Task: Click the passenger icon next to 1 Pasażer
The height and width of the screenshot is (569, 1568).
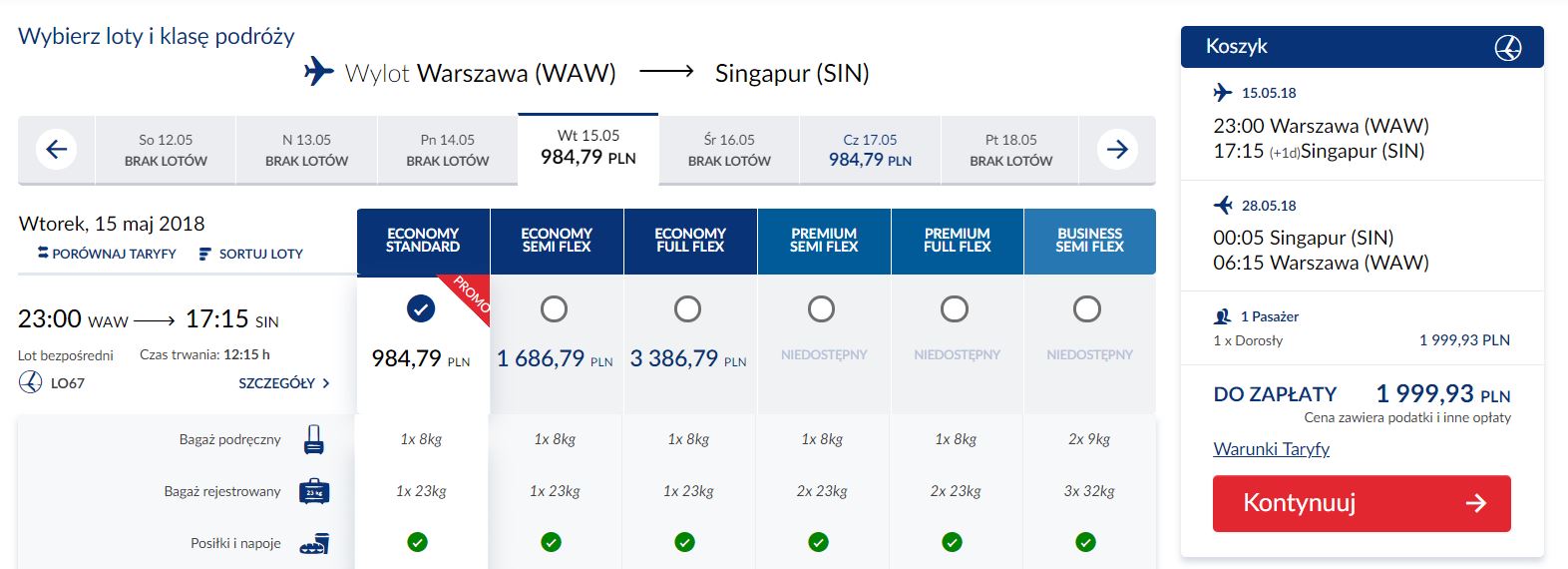Action: click(1223, 316)
